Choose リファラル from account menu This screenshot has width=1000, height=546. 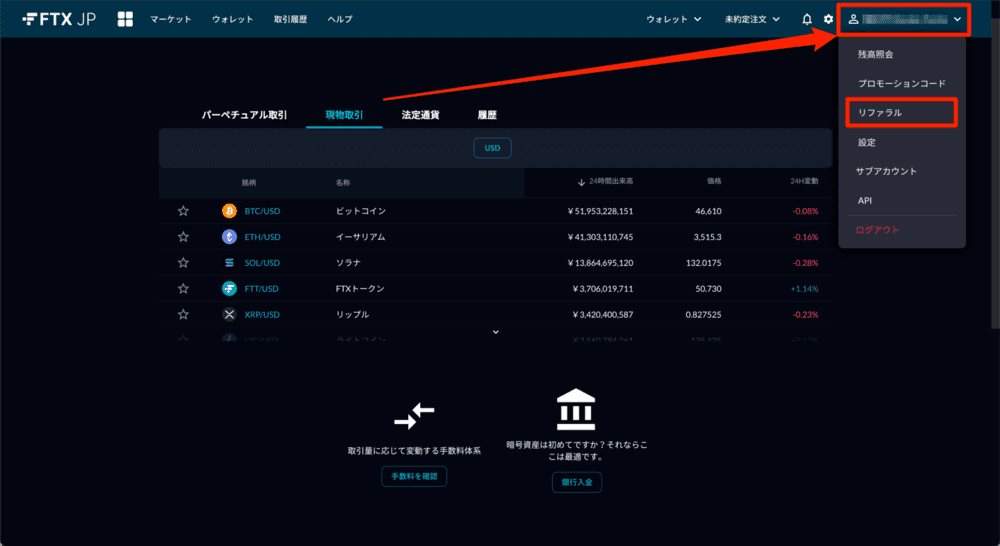902,113
